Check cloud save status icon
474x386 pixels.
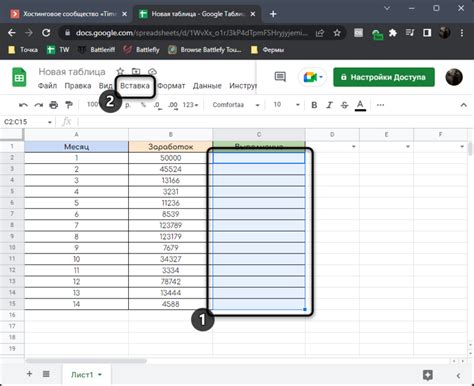(x=152, y=71)
